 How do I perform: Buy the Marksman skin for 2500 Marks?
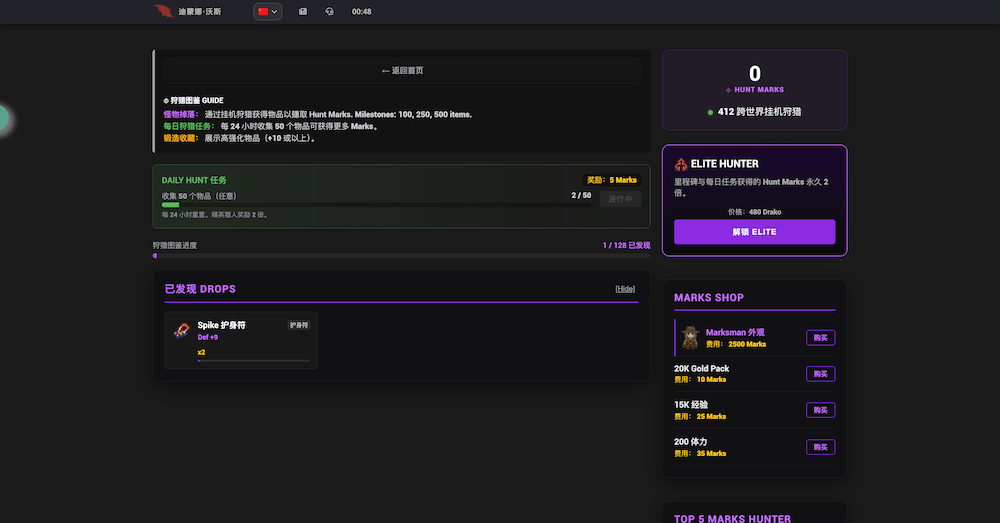[x=820, y=338]
